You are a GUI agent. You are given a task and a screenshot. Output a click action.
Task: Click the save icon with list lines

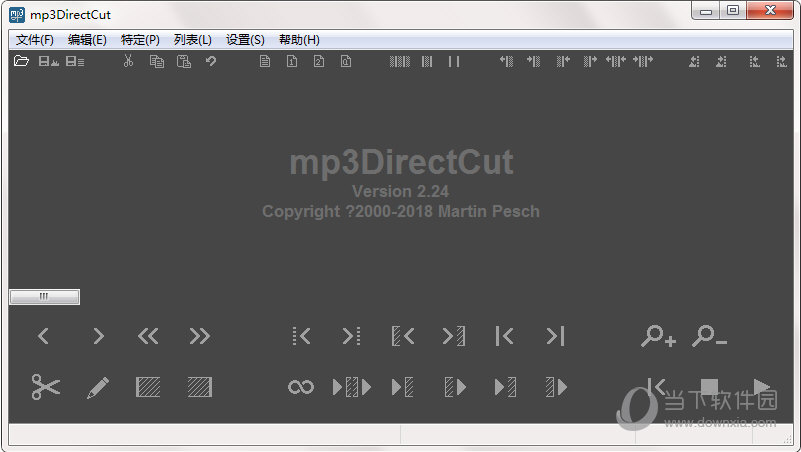75,61
